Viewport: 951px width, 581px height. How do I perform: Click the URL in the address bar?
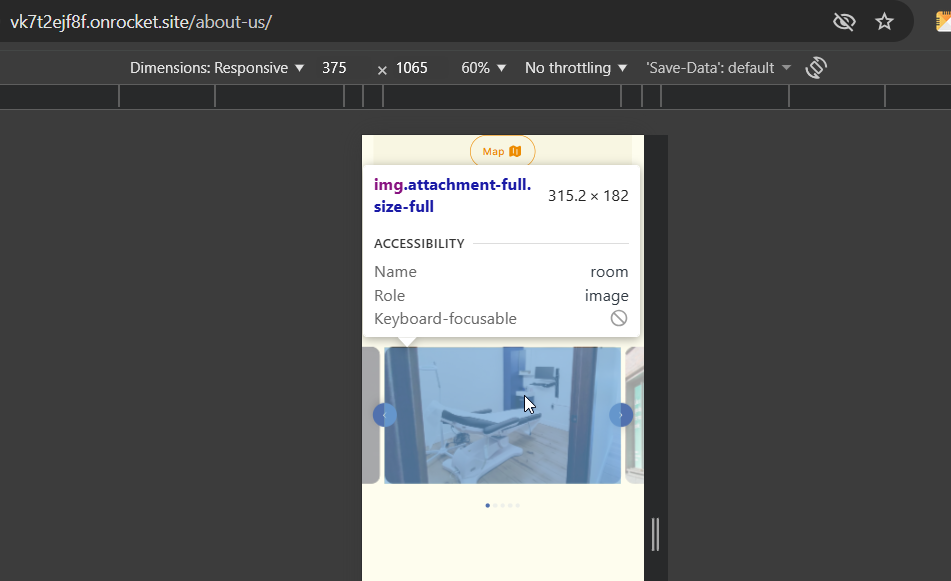pos(141,22)
